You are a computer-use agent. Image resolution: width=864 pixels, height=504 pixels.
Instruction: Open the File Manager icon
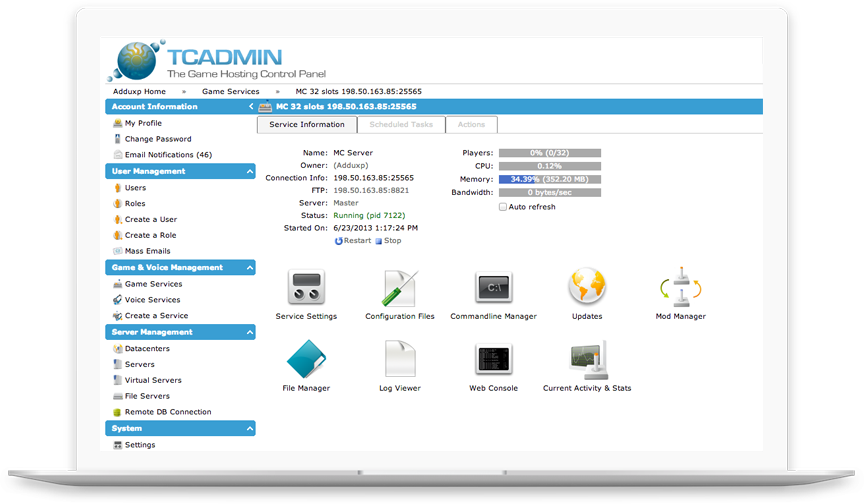coord(306,359)
